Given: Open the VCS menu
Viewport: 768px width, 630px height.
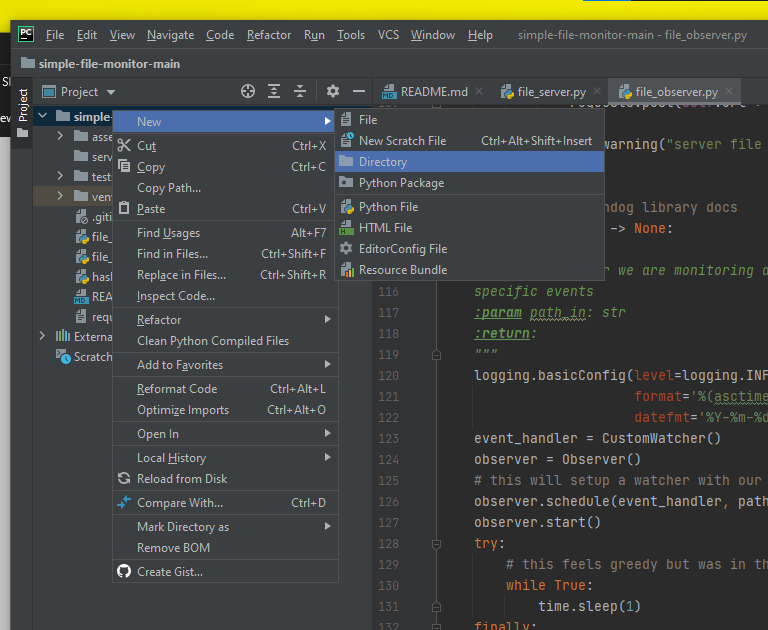Looking at the screenshot, I should pyautogui.click(x=388, y=35).
